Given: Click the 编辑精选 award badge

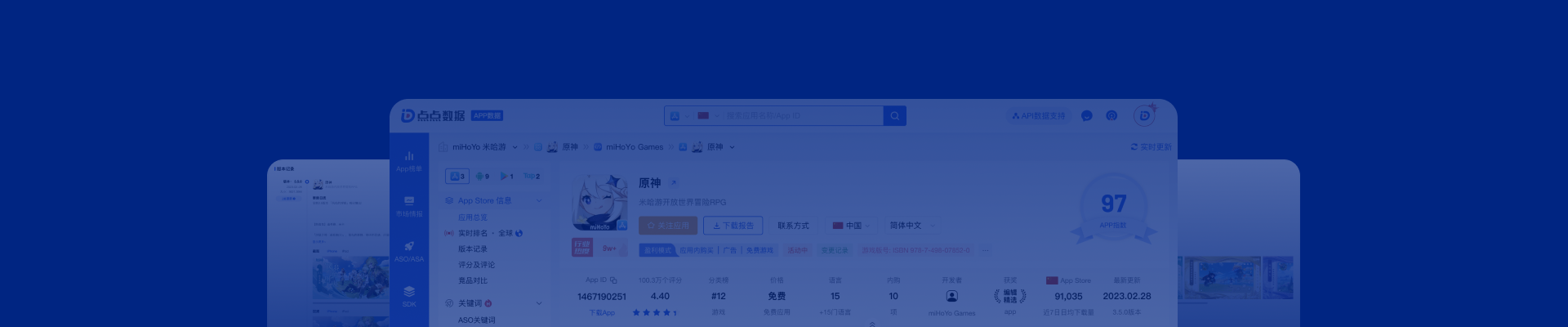Looking at the screenshot, I should coord(1010,296).
